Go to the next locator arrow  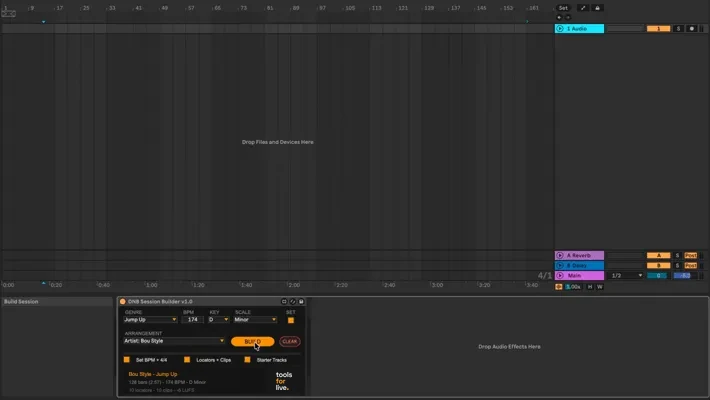[568, 18]
